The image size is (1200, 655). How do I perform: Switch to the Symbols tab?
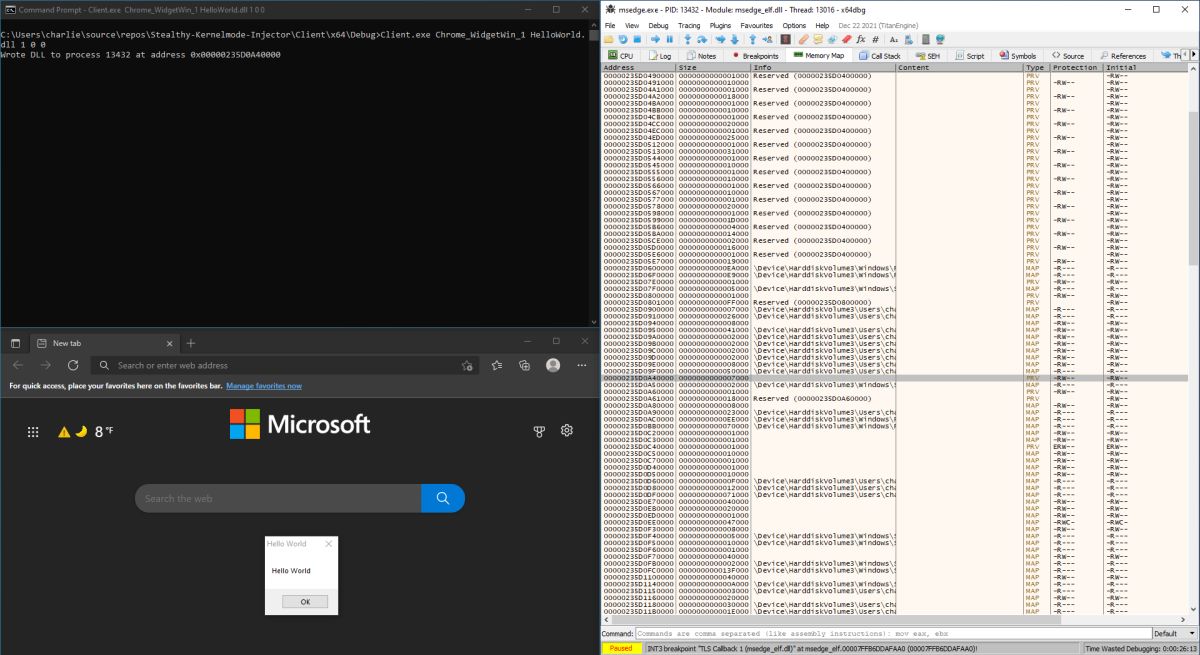pos(1018,56)
